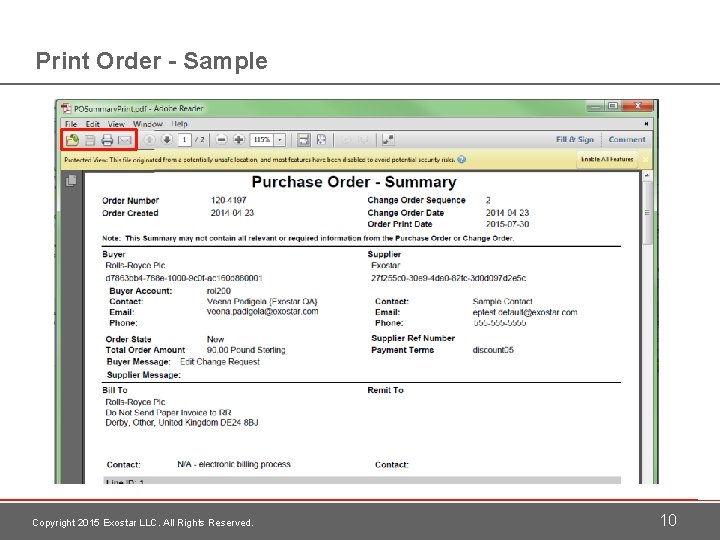Click the read mode icon
720x540 pixels.
point(388,140)
